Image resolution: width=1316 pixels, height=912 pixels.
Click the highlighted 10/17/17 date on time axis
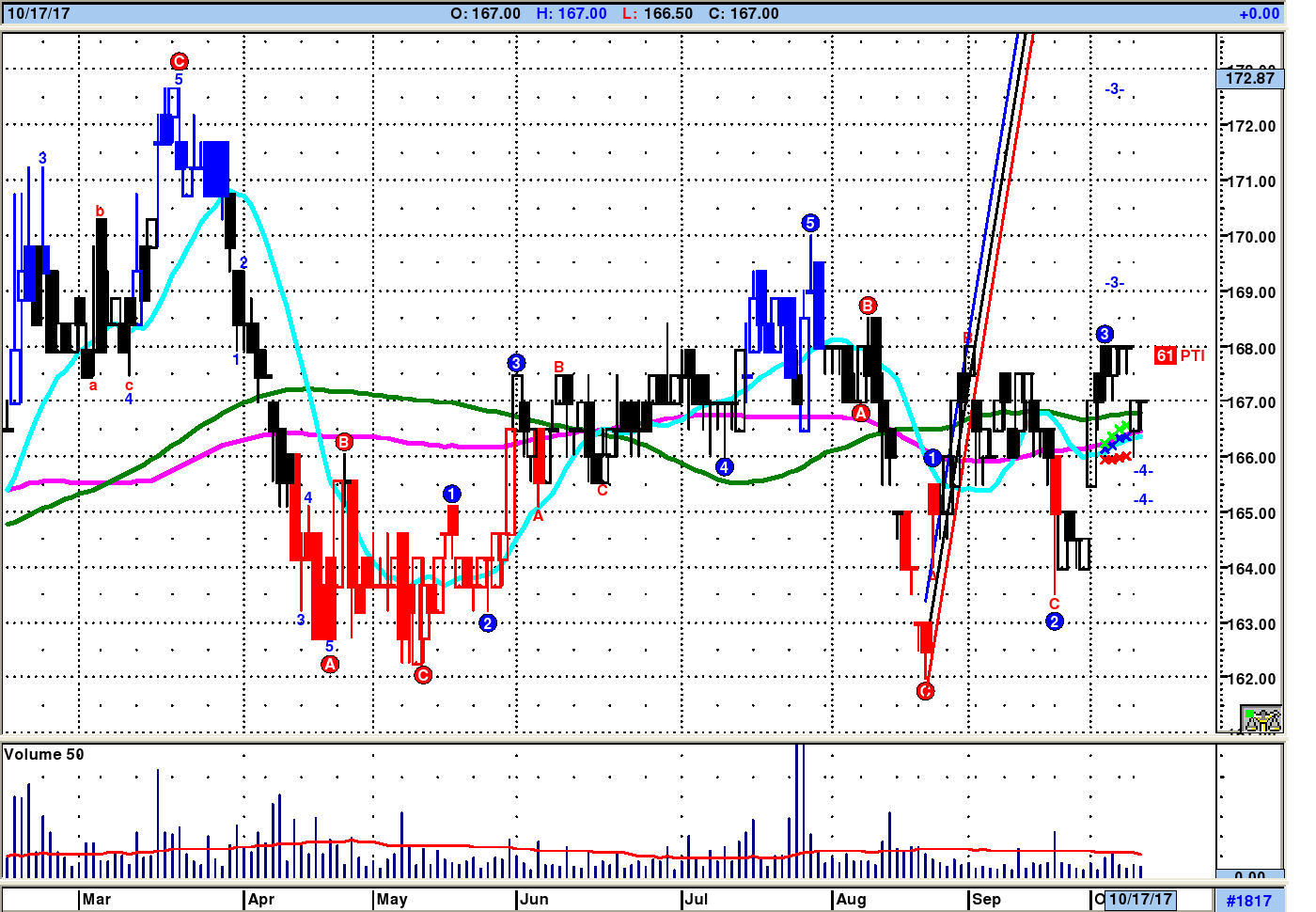1140,899
